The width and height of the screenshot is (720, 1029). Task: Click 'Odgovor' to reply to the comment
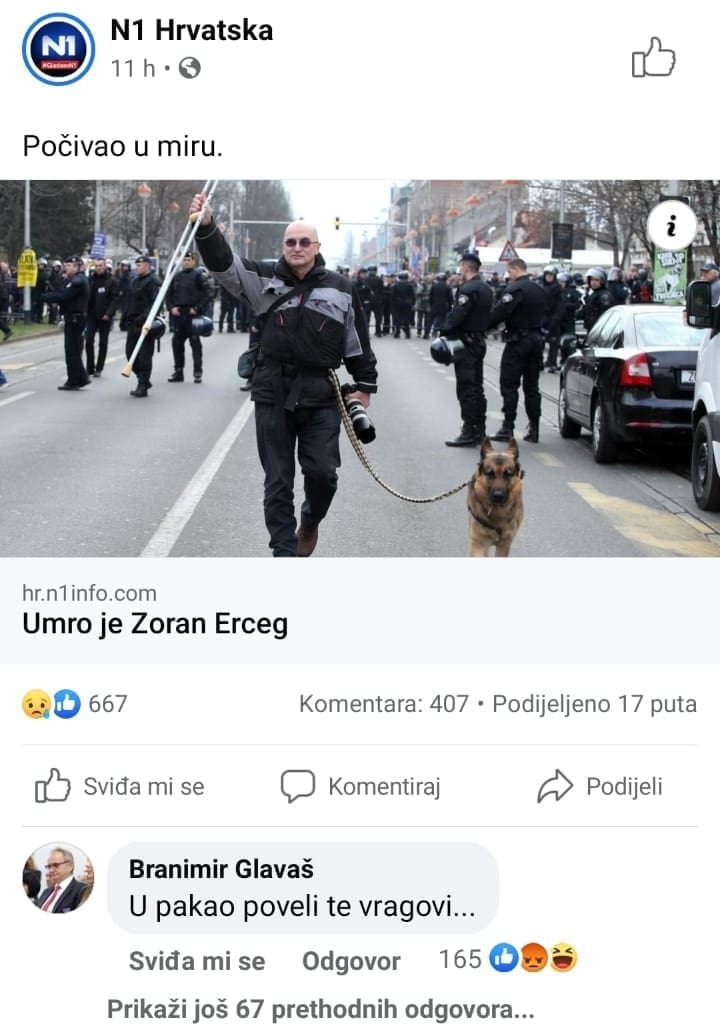[x=351, y=961]
